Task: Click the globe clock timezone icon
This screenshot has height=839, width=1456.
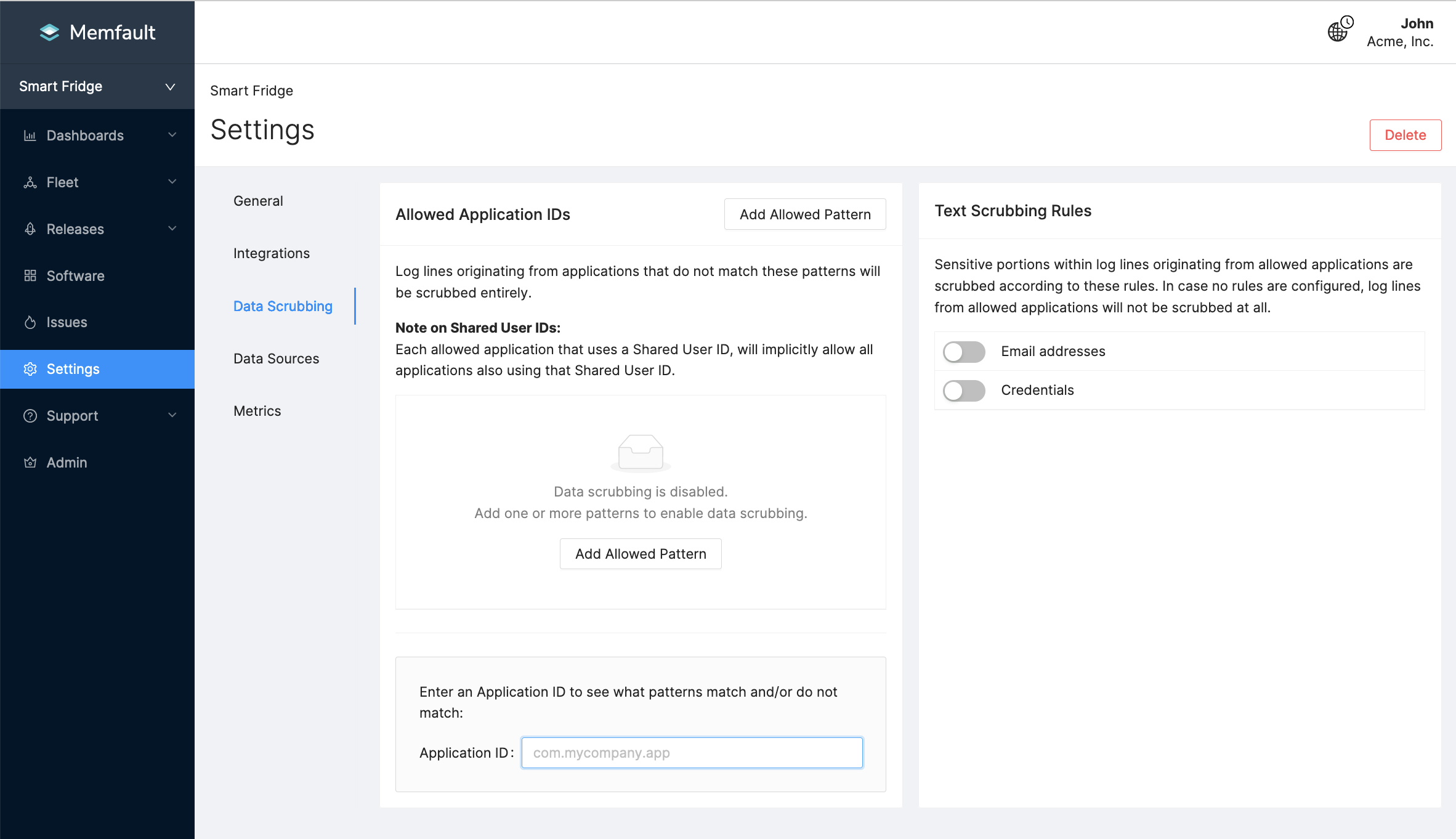Action: click(1340, 30)
